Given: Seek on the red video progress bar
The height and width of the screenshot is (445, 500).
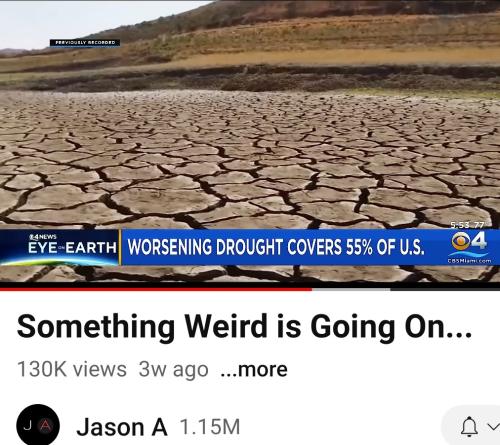Looking at the screenshot, I should pos(156,289).
